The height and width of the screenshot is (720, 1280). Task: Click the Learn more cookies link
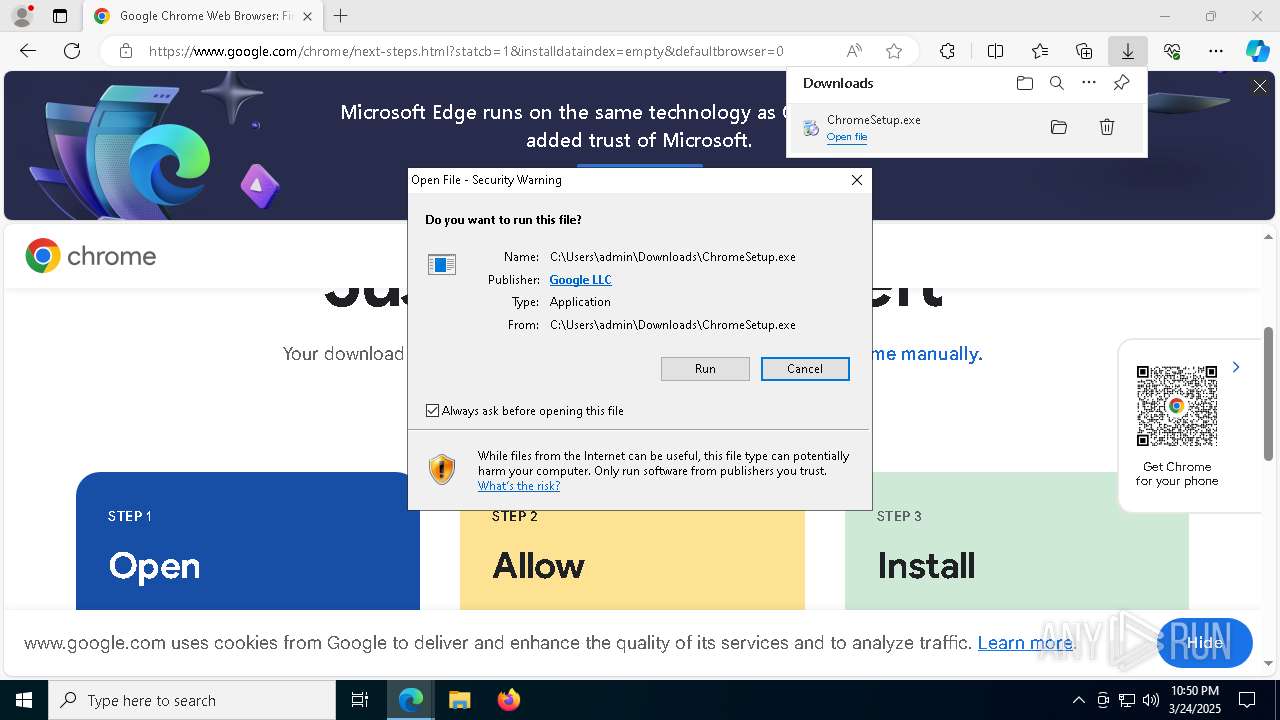pyautogui.click(x=1024, y=643)
